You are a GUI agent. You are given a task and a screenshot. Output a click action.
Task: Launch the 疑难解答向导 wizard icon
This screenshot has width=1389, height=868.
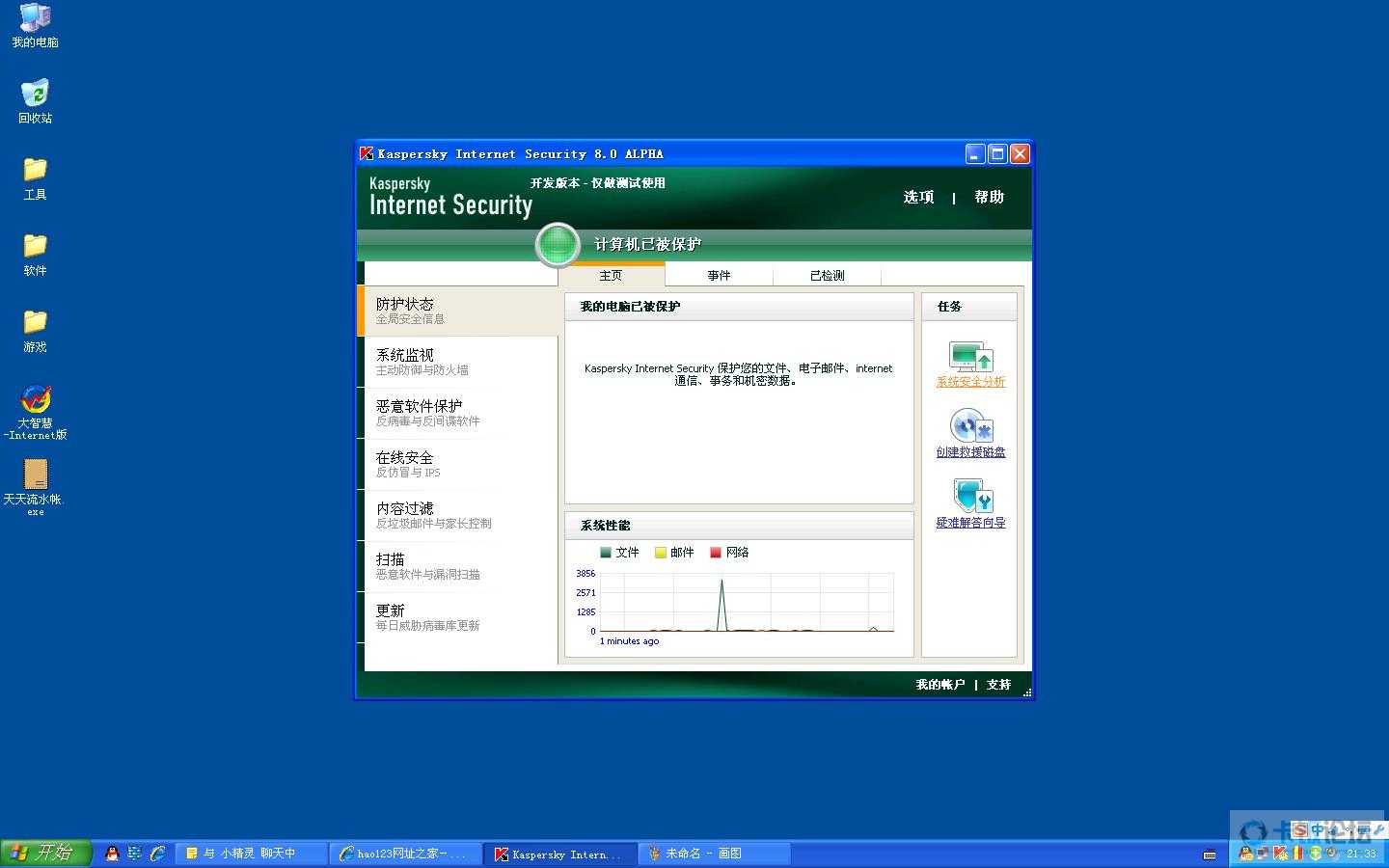pyautogui.click(x=972, y=497)
